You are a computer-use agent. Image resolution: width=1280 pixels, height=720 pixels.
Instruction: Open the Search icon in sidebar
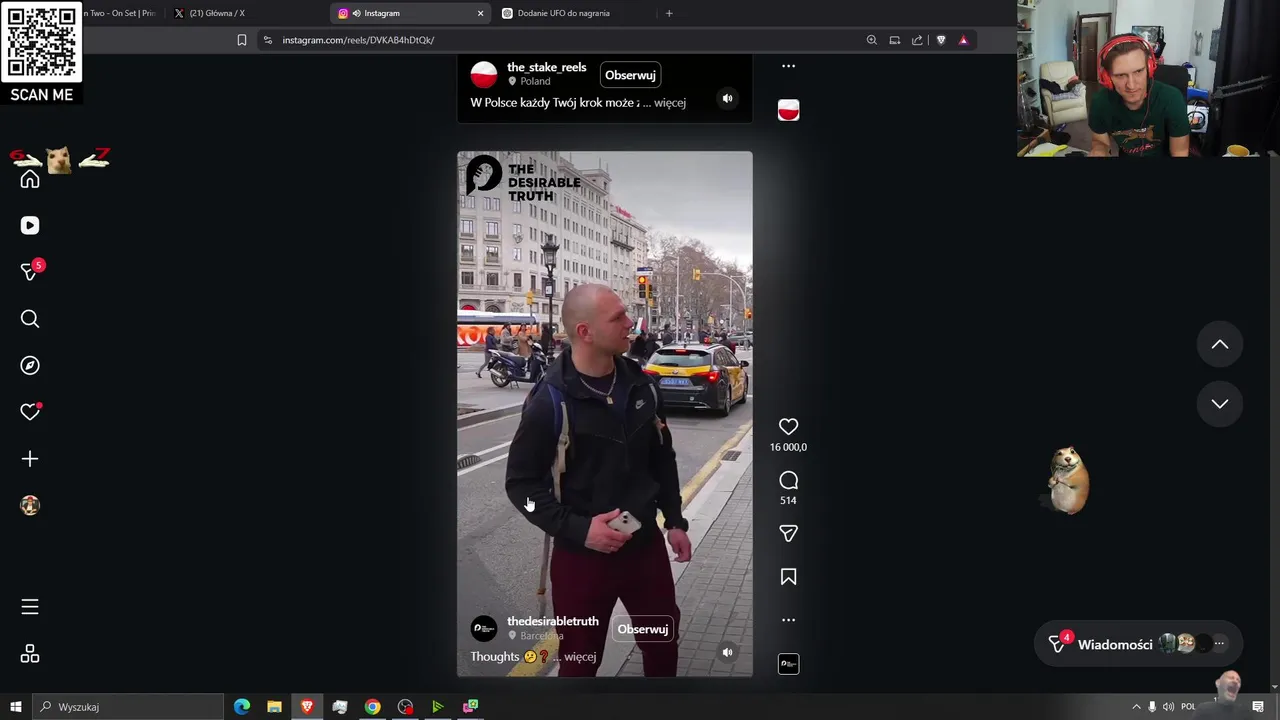pyautogui.click(x=30, y=319)
